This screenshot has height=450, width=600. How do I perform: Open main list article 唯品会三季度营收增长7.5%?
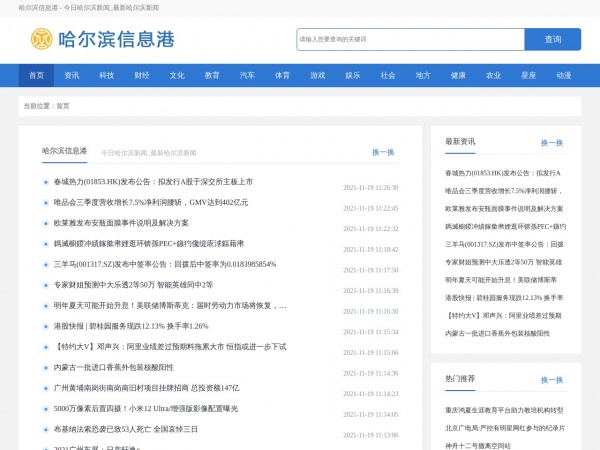[151, 202]
